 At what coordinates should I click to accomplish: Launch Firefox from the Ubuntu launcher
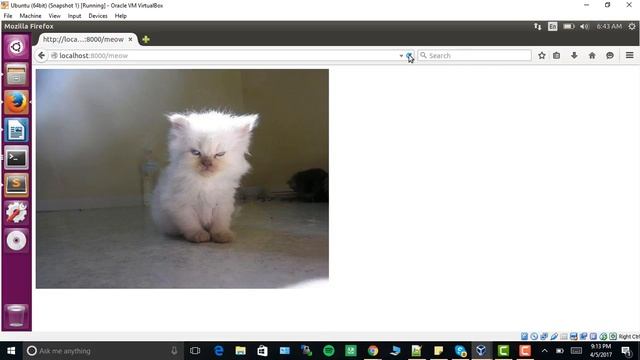16,102
